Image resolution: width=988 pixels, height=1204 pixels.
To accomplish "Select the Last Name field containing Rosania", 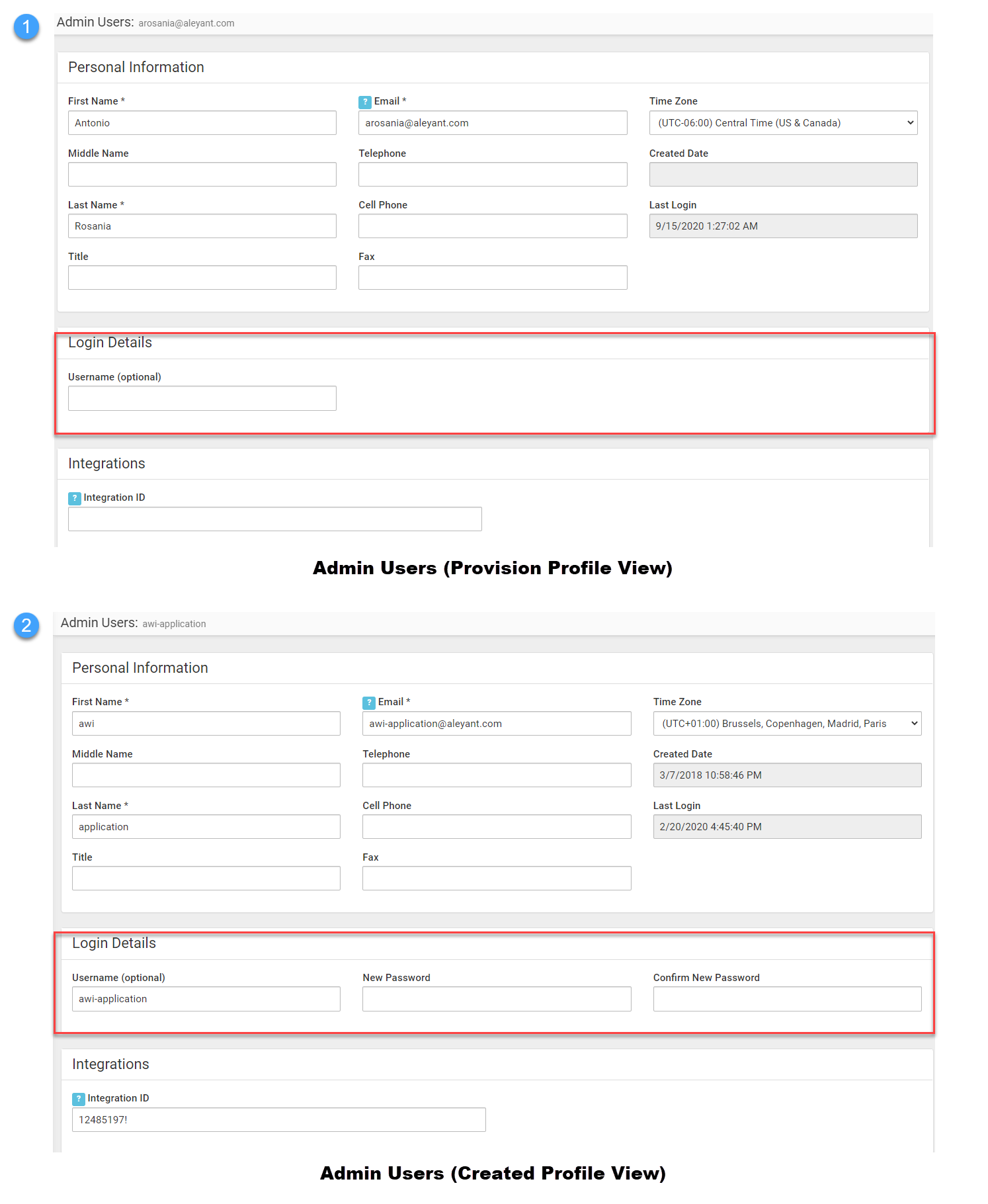I will [x=202, y=226].
